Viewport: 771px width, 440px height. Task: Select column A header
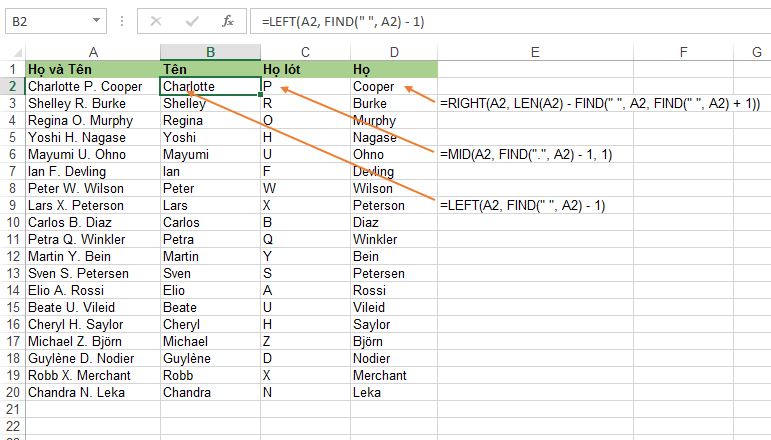tap(93, 52)
